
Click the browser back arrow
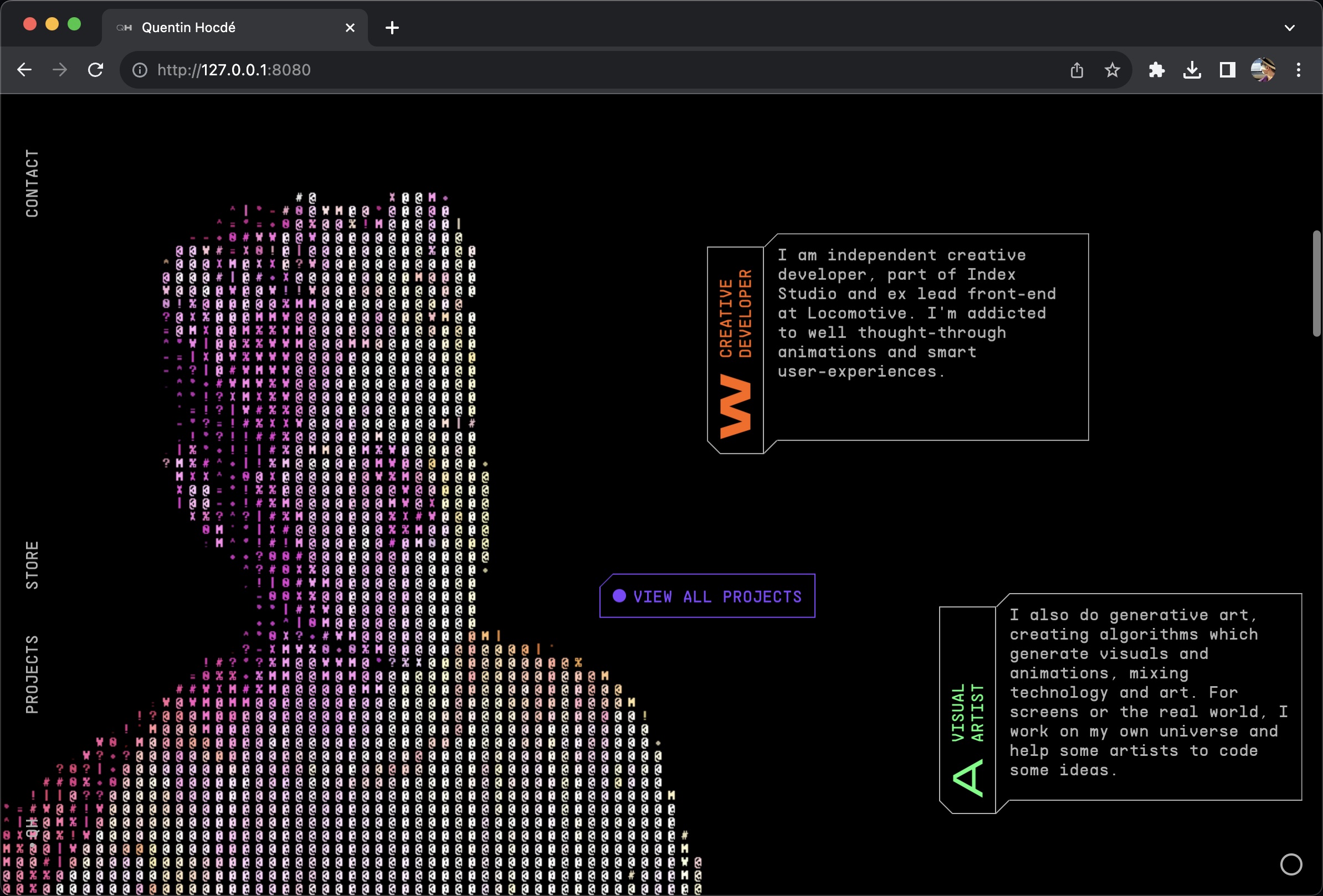[24, 70]
